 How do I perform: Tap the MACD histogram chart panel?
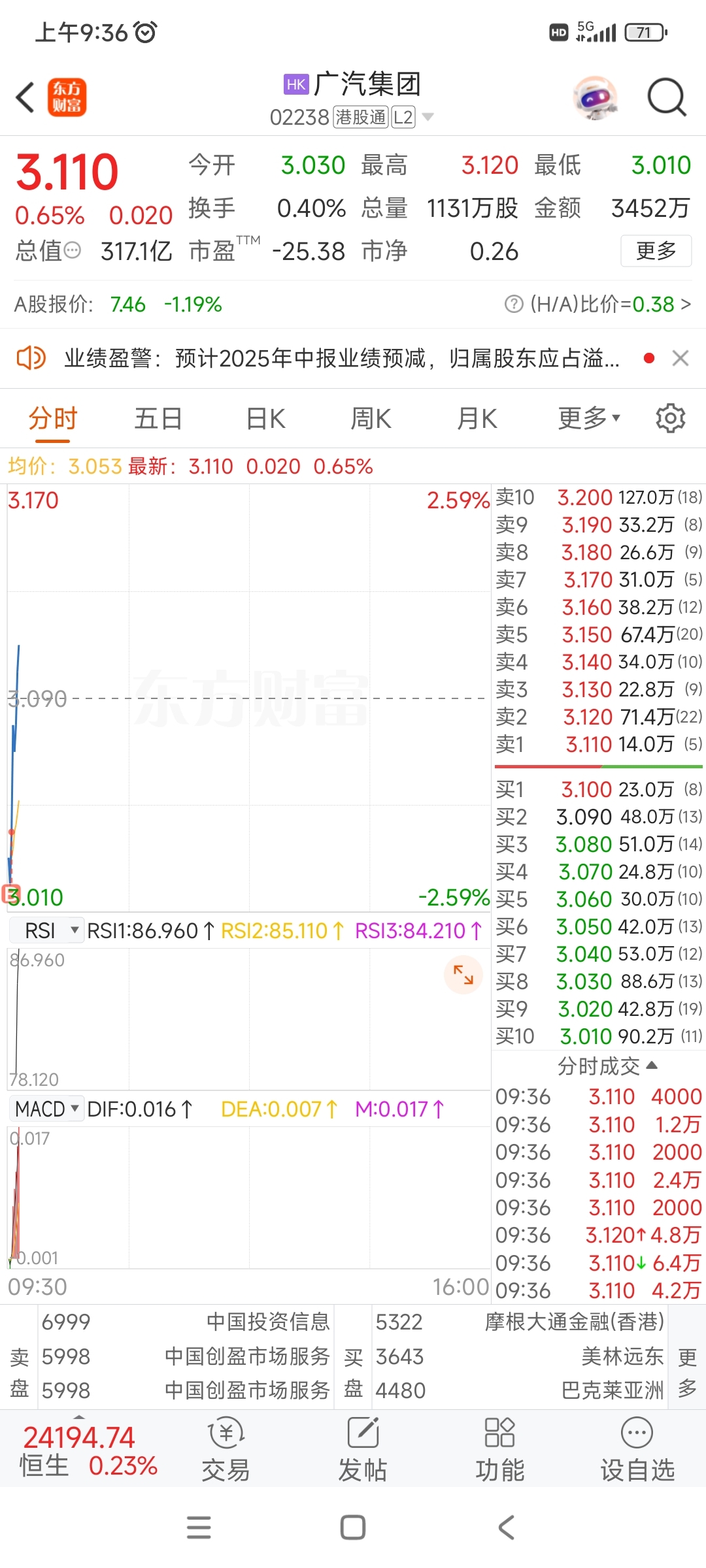[248, 1197]
